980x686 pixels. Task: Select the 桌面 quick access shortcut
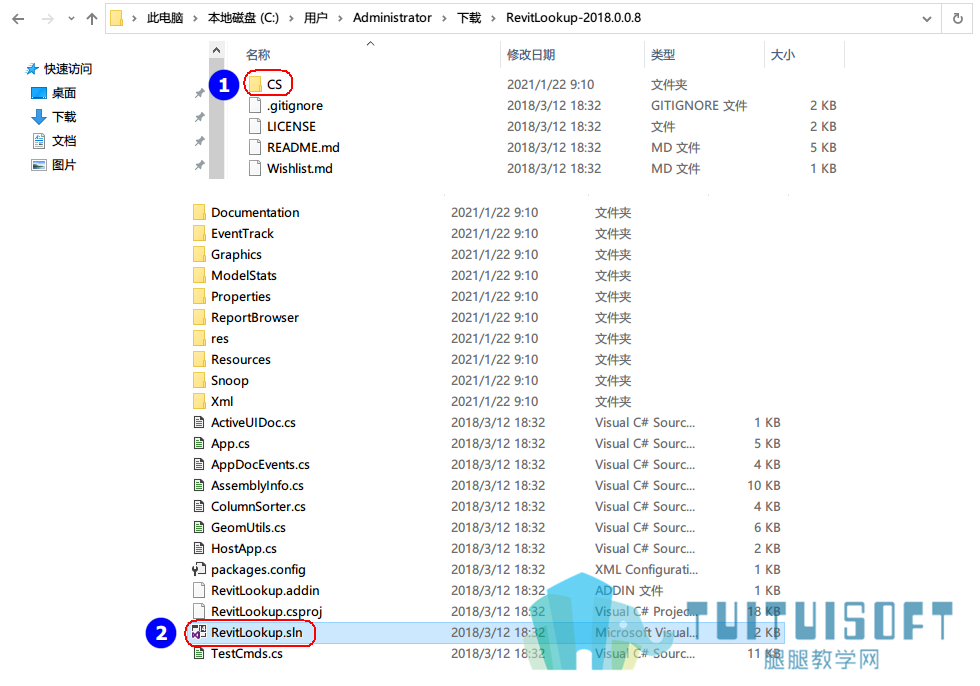pos(54,93)
